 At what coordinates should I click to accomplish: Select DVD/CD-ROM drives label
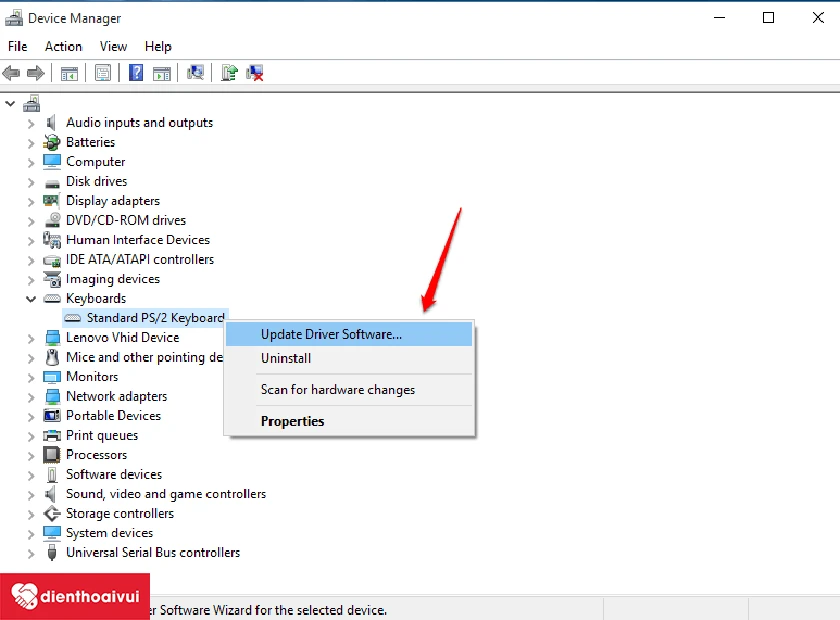click(x=125, y=220)
